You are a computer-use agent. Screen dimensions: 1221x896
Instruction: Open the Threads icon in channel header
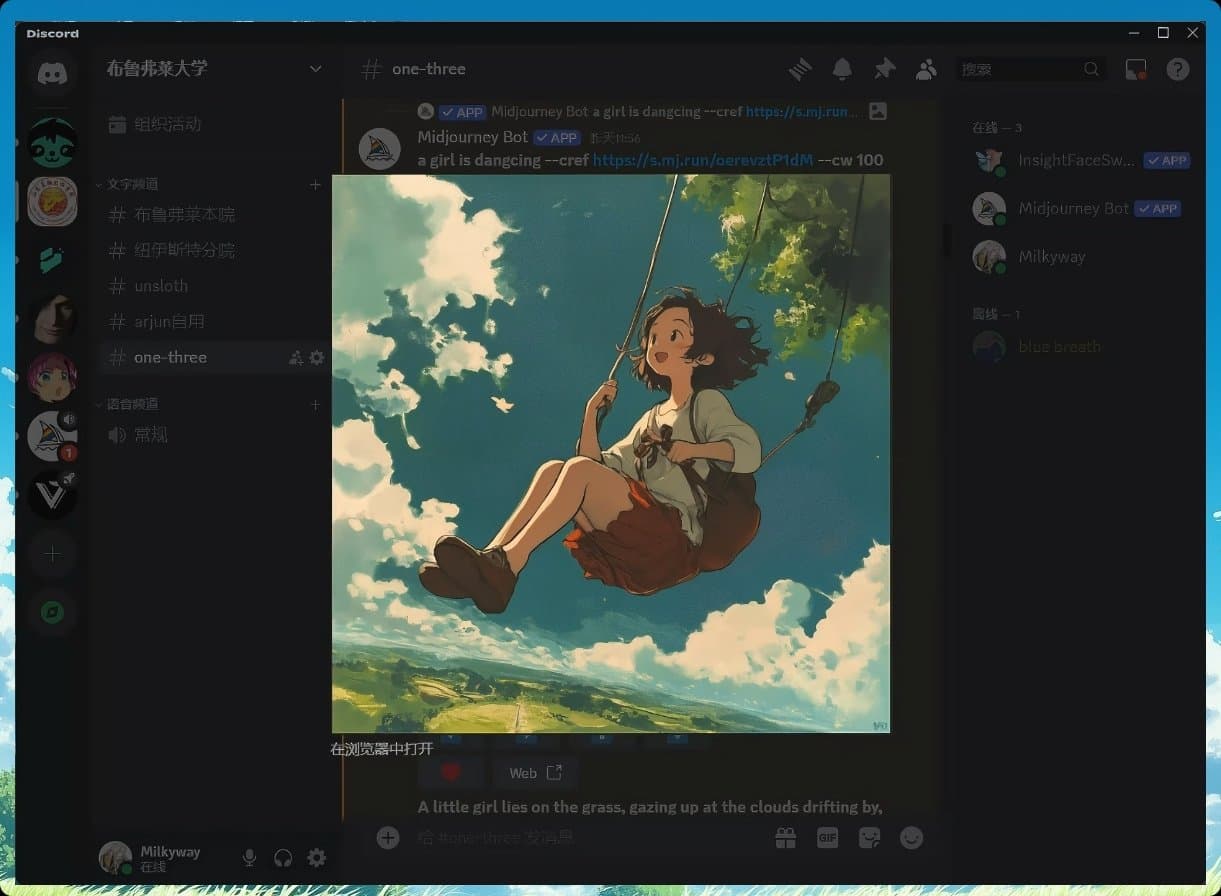click(800, 69)
